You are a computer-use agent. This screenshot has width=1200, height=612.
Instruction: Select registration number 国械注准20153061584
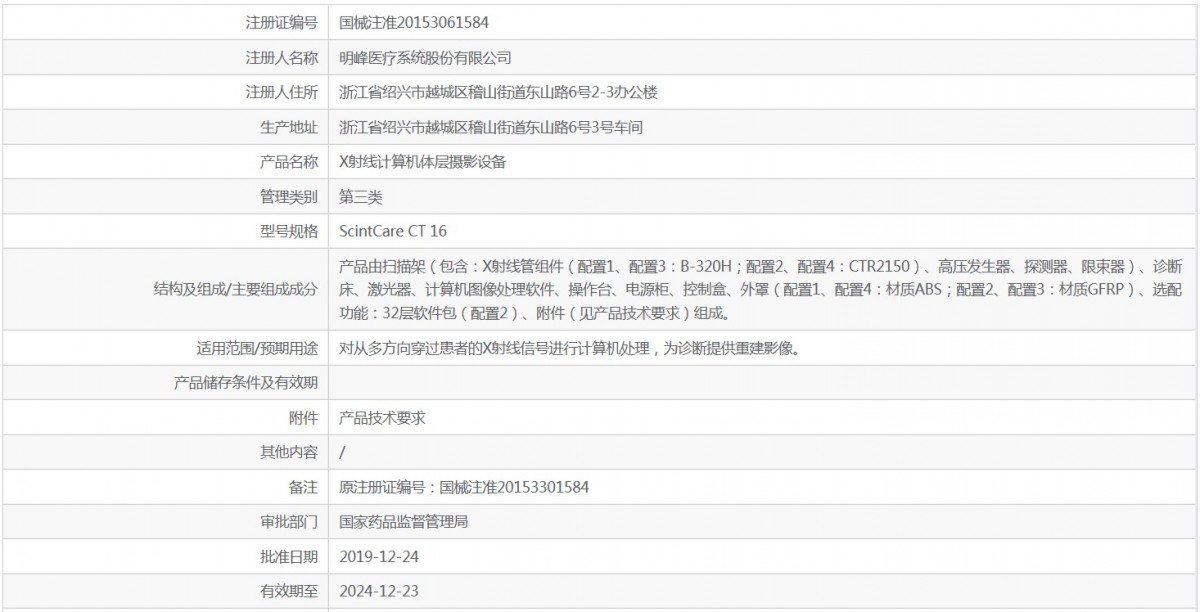[x=414, y=22]
